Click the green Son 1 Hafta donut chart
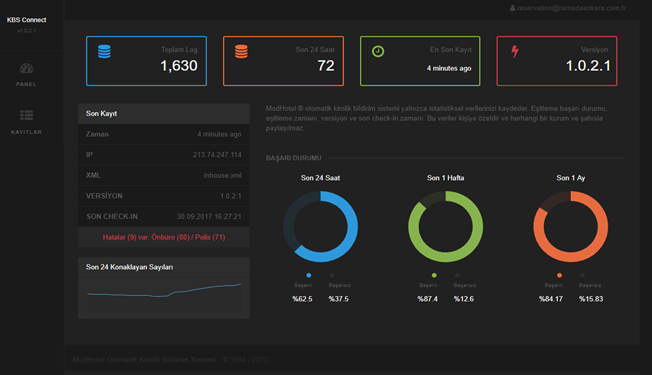This screenshot has height=375, width=652. 446,227
